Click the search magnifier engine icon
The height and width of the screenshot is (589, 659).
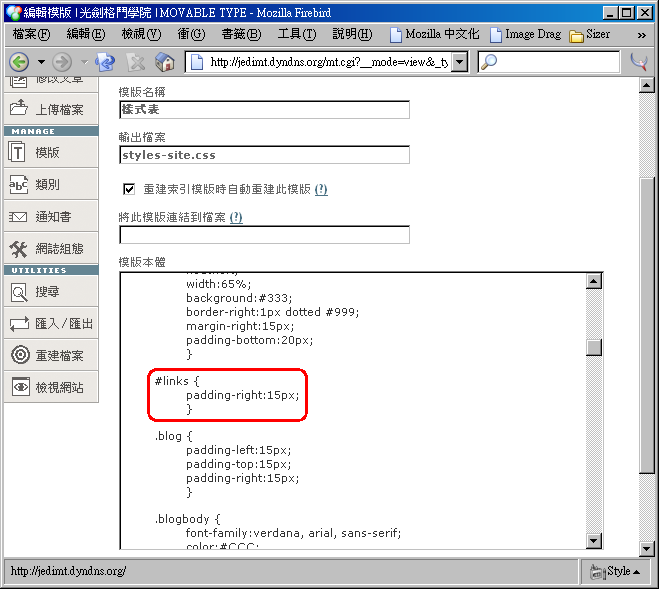click(489, 62)
